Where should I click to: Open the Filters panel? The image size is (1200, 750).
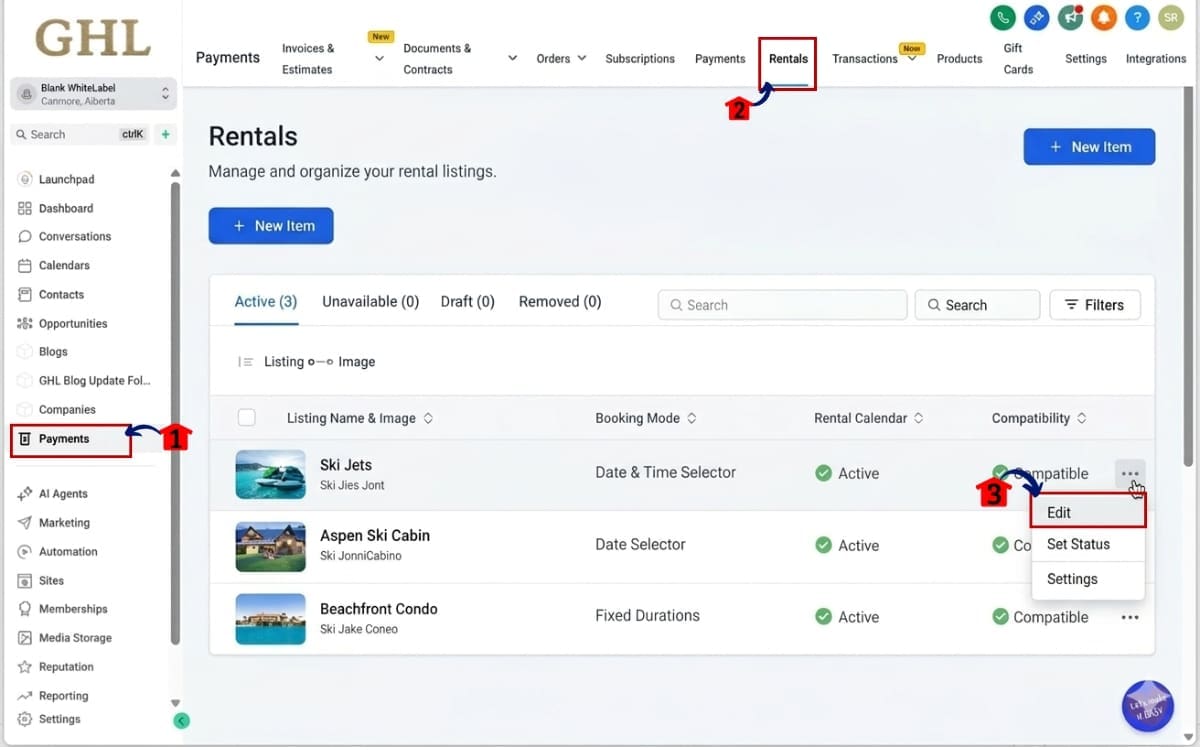click(1095, 304)
